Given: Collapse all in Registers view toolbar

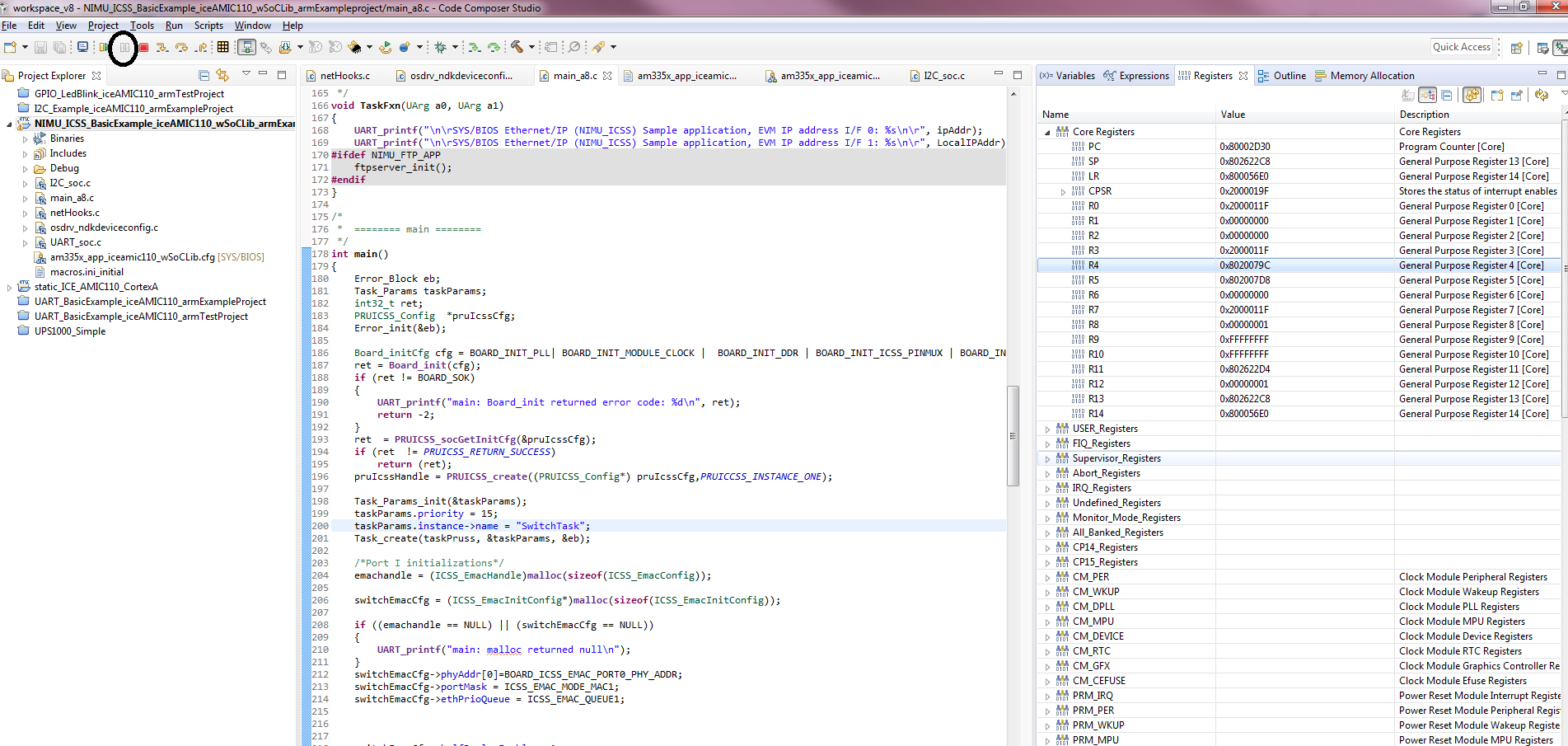Looking at the screenshot, I should (x=1446, y=96).
